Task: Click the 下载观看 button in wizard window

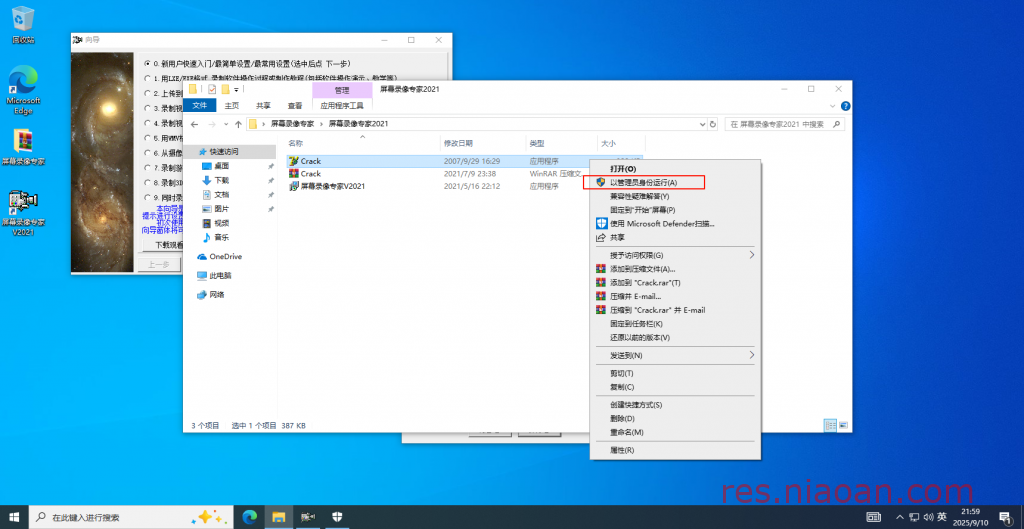Action: 162,245
